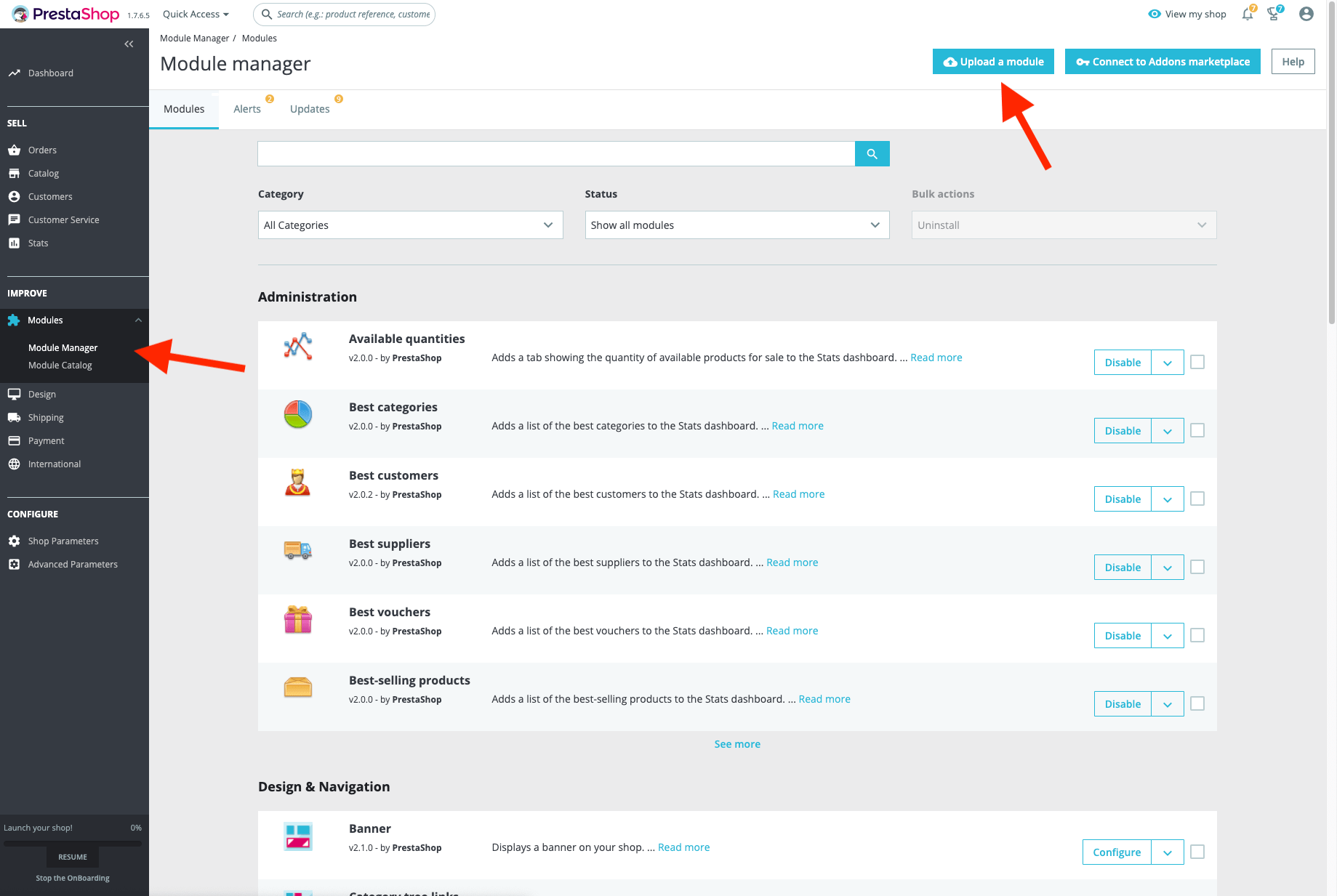The width and height of the screenshot is (1337, 896).
Task: Tick the Best-selling products module checkbox
Action: click(x=1197, y=703)
